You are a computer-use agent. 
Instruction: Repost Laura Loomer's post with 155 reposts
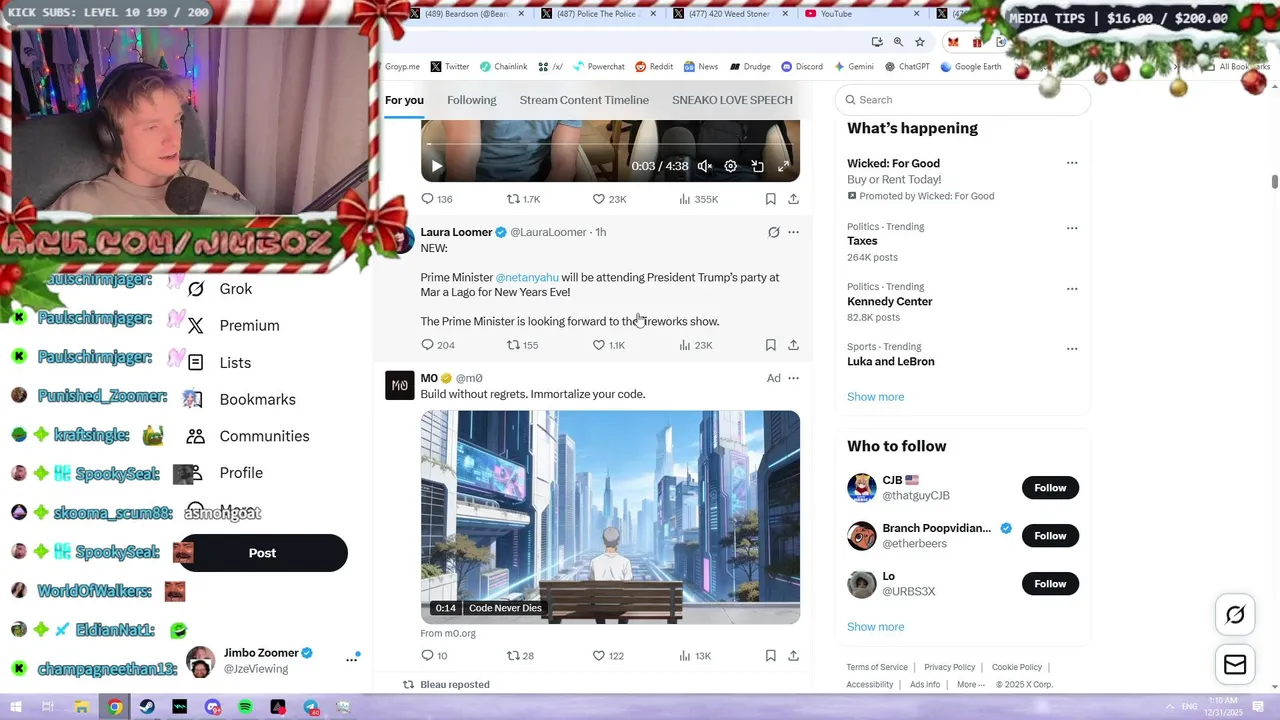522,345
